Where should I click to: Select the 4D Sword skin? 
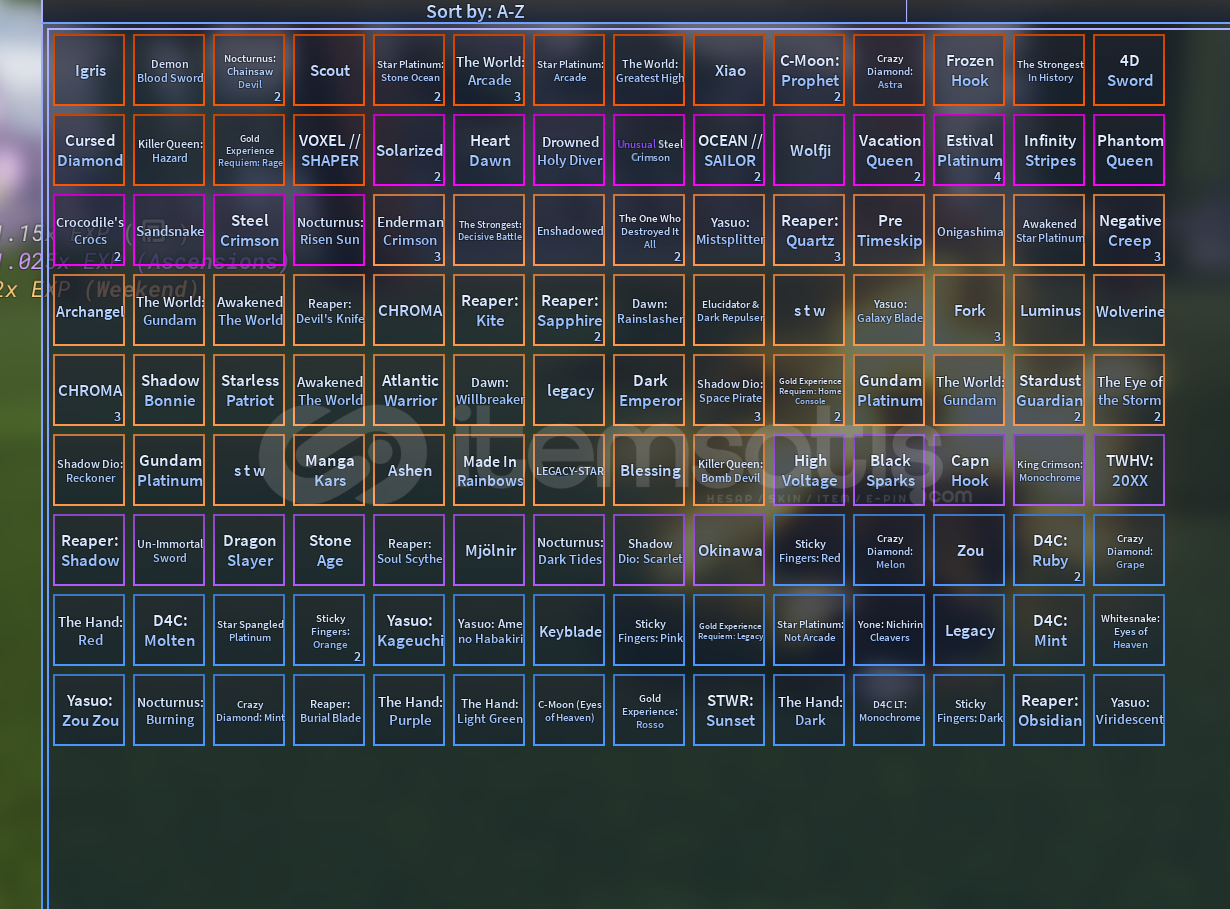point(1130,71)
